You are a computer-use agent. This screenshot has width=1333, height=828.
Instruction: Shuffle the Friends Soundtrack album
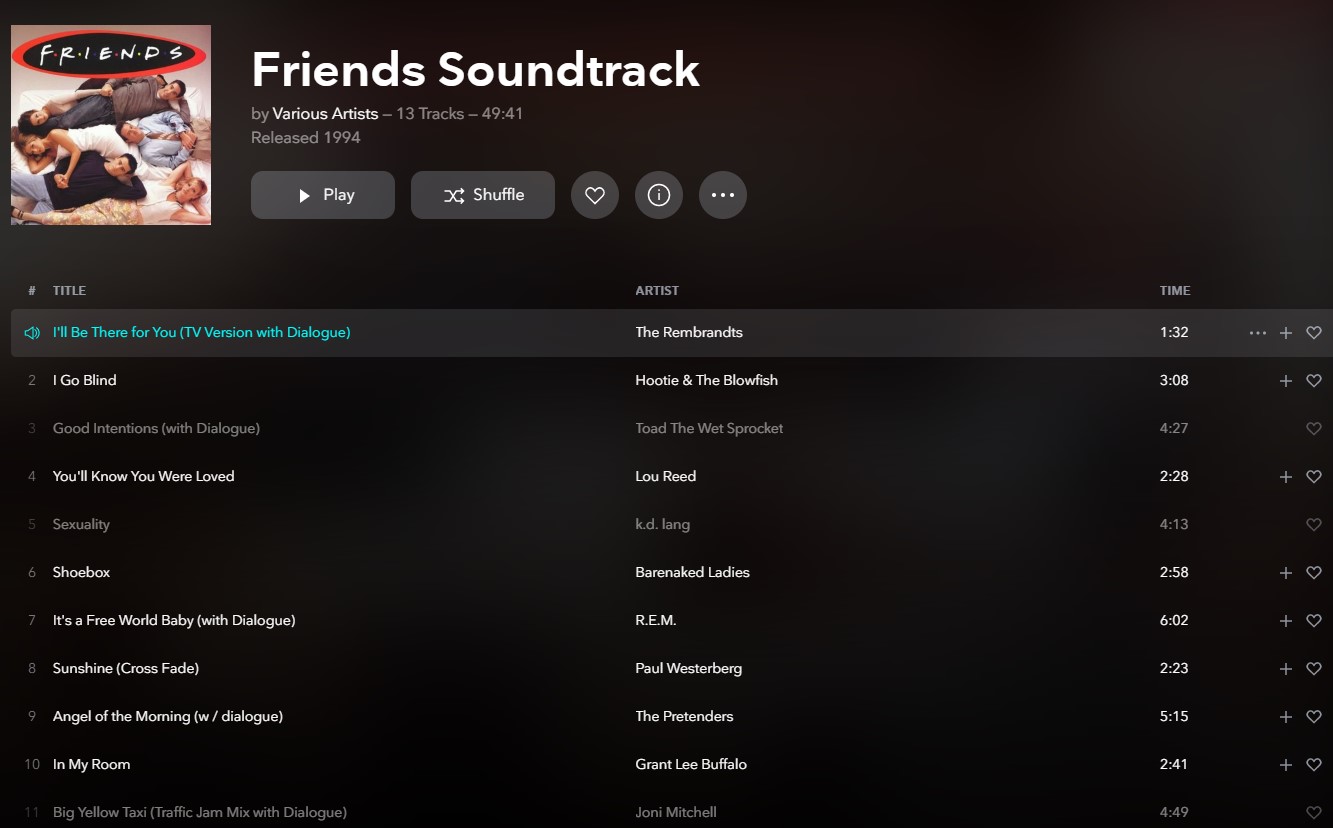click(x=483, y=195)
